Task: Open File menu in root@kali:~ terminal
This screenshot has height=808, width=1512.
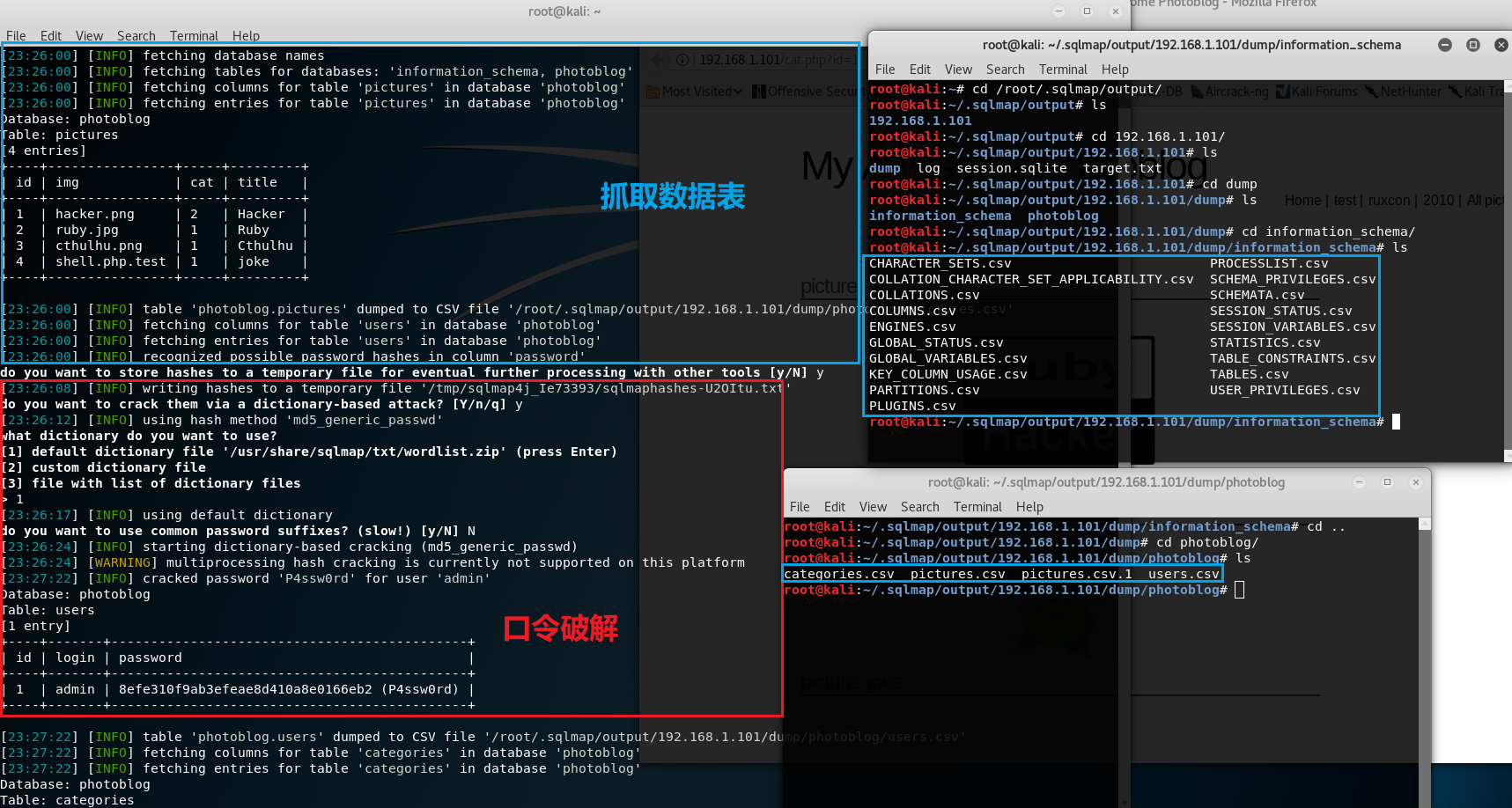Action: click(x=16, y=36)
